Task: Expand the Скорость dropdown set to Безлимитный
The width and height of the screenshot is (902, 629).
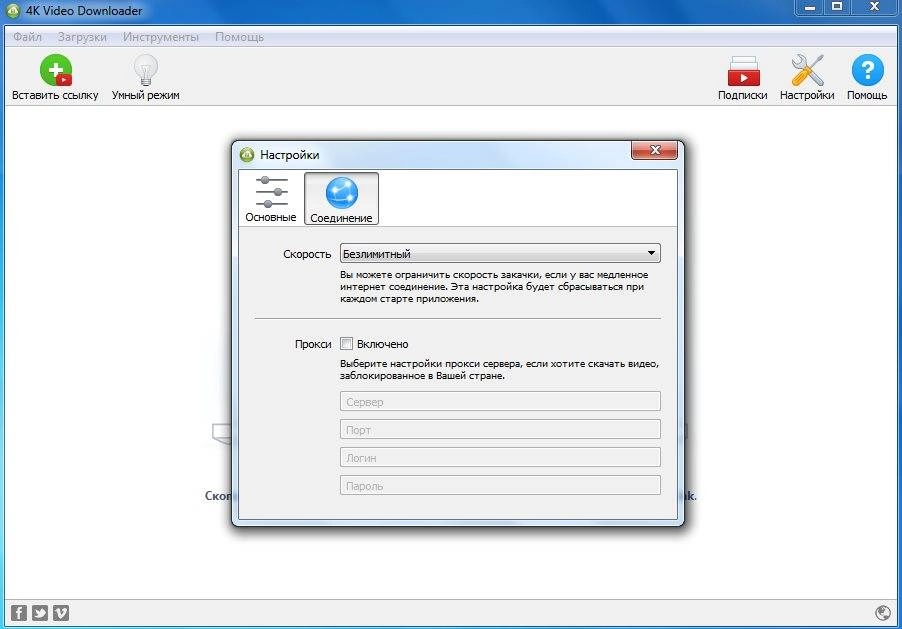Action: point(500,253)
